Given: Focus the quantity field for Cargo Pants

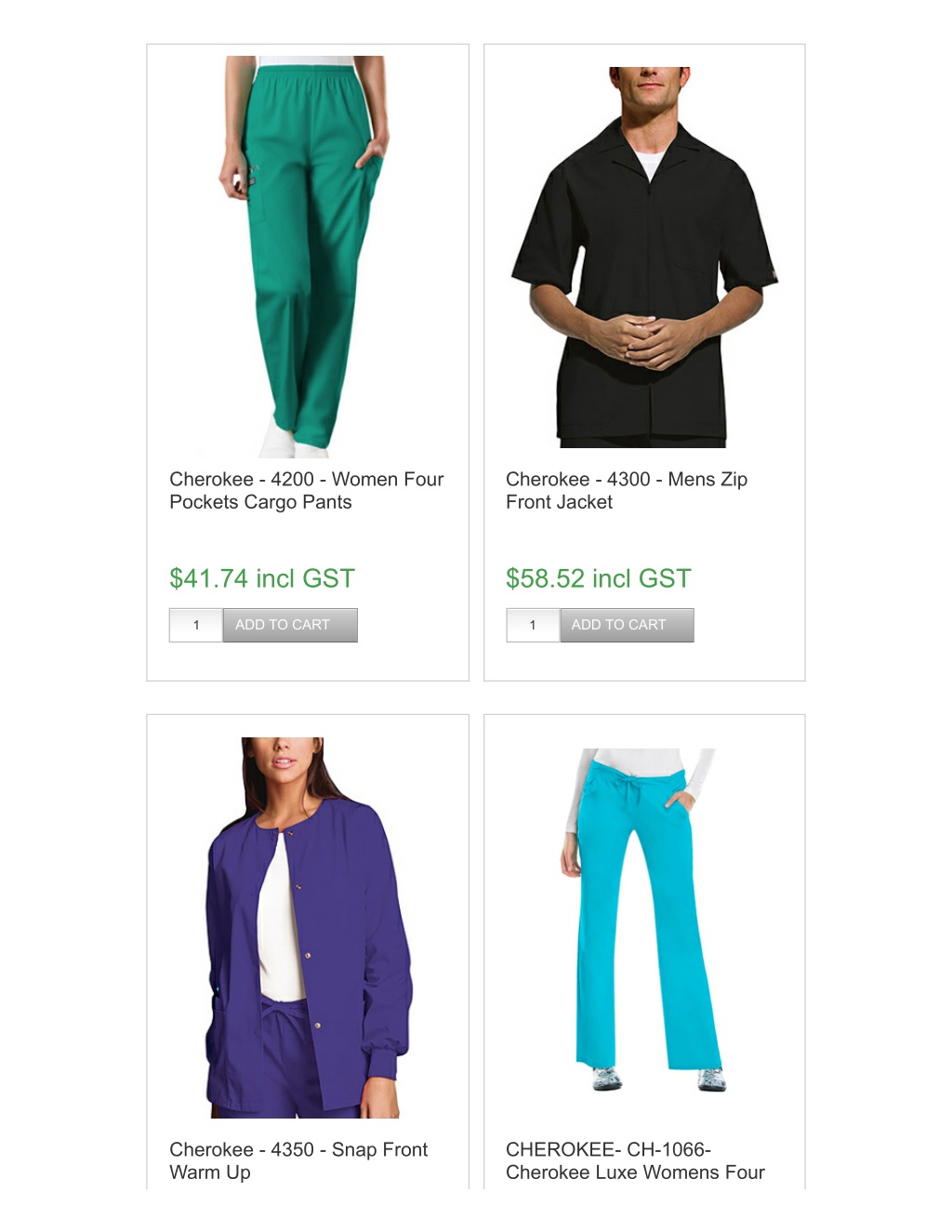Looking at the screenshot, I should (x=196, y=625).
